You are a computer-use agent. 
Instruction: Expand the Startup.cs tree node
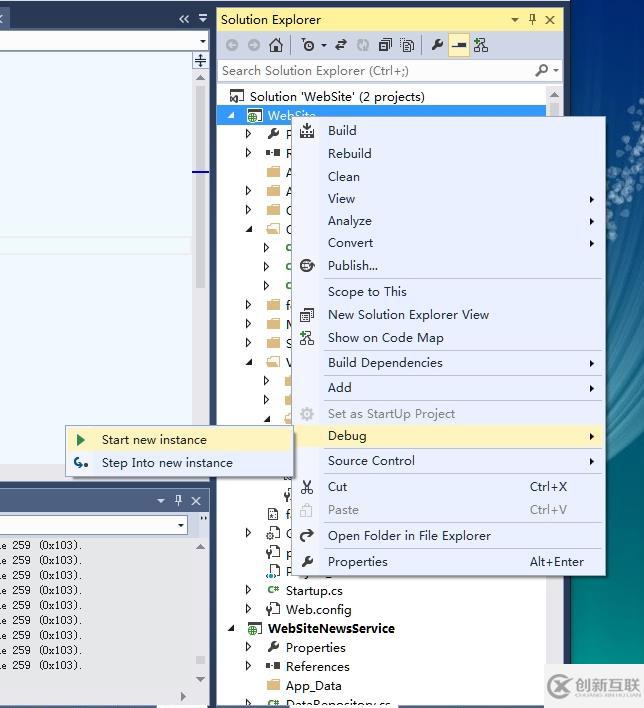tap(249, 590)
